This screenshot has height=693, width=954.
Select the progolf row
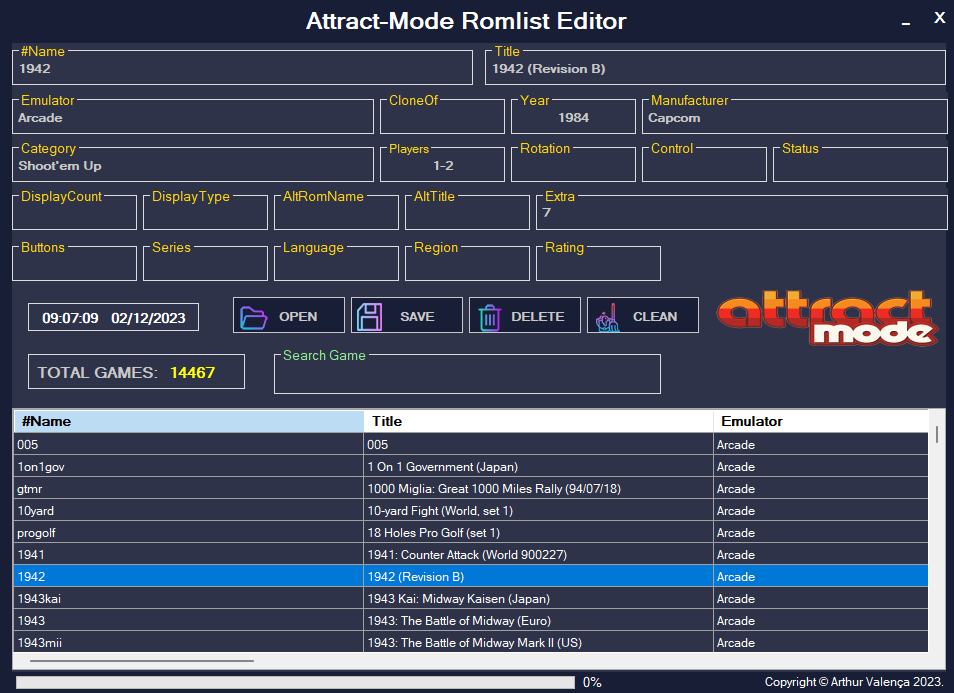pyautogui.click(x=471, y=532)
